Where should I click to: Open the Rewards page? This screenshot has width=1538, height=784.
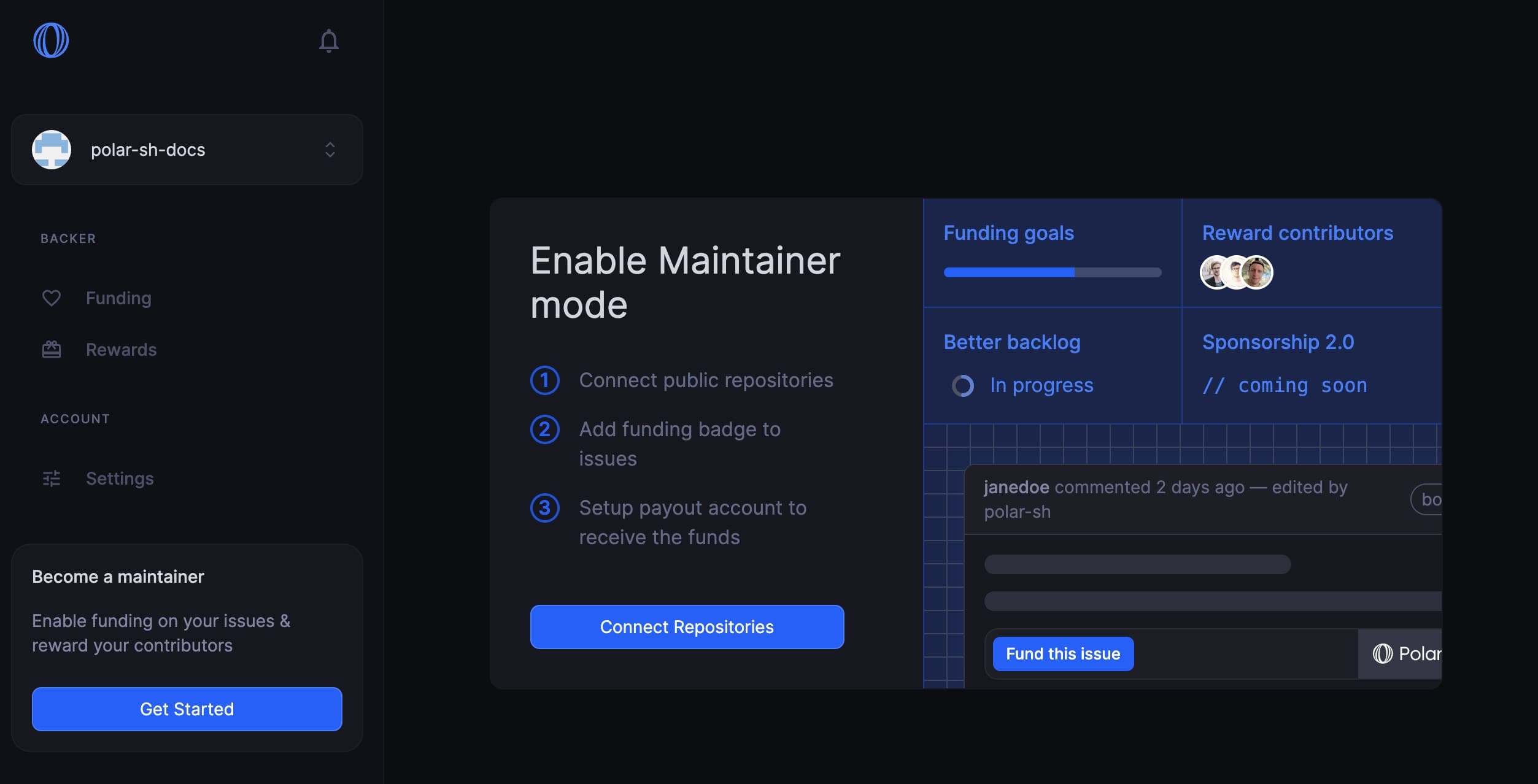(x=122, y=350)
